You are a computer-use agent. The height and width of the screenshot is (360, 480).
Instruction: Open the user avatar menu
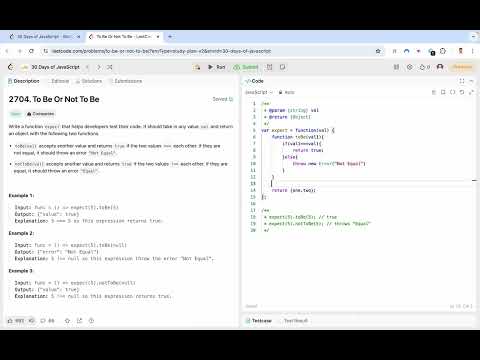[x=440, y=67]
